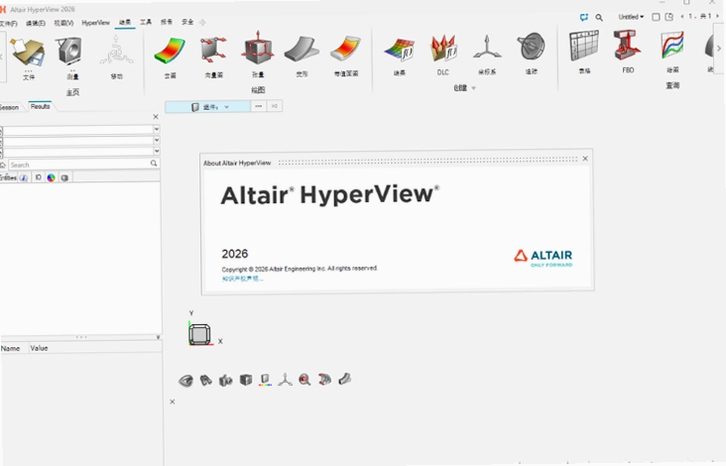Click the grey cube column icon in the browser
The width and height of the screenshot is (726, 466).
coord(64,177)
